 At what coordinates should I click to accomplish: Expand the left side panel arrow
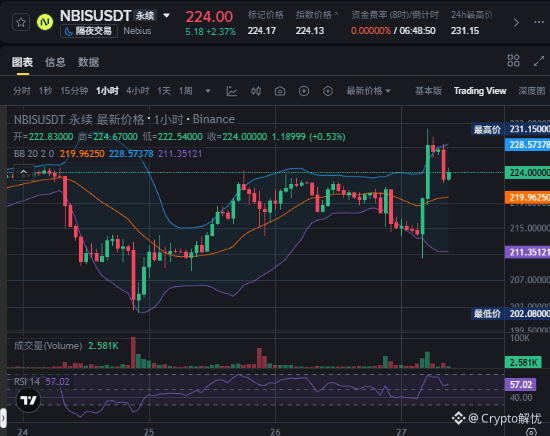click(3, 418)
